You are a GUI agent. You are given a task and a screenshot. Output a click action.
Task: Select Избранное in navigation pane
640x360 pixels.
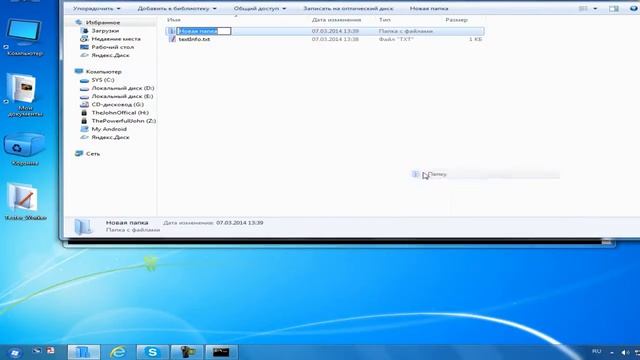[103, 22]
